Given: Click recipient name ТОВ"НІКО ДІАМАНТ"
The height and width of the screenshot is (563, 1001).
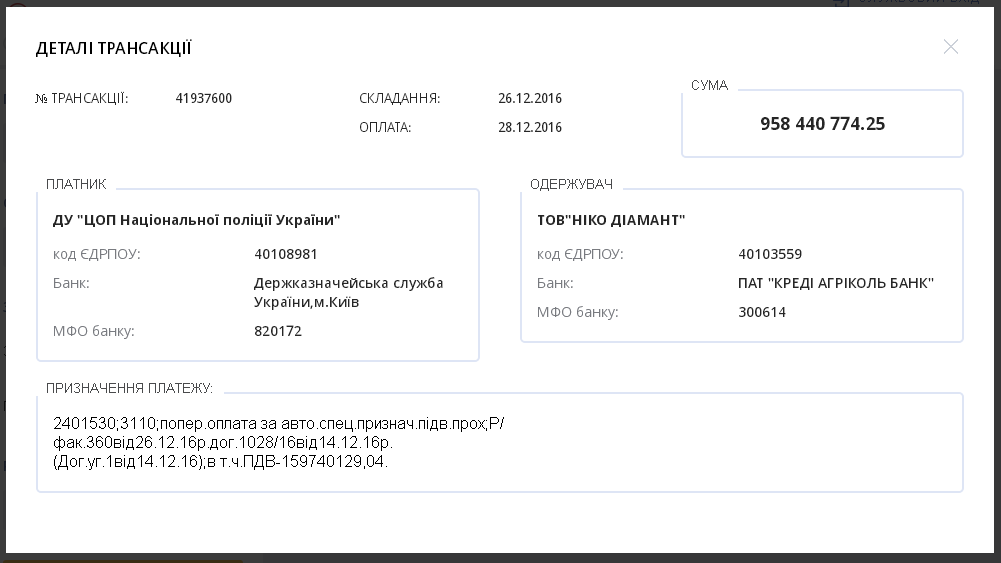Looking at the screenshot, I should (x=611, y=220).
